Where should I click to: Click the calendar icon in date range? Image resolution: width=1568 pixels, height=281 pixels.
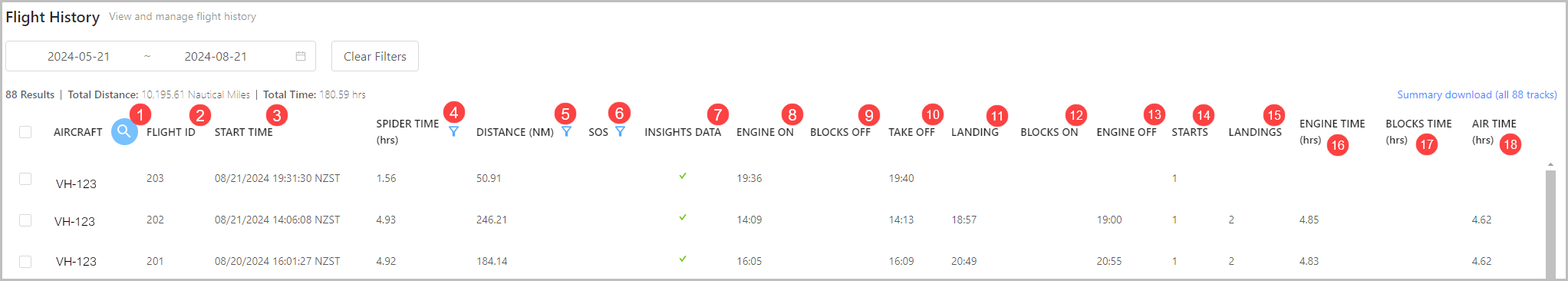pos(301,56)
